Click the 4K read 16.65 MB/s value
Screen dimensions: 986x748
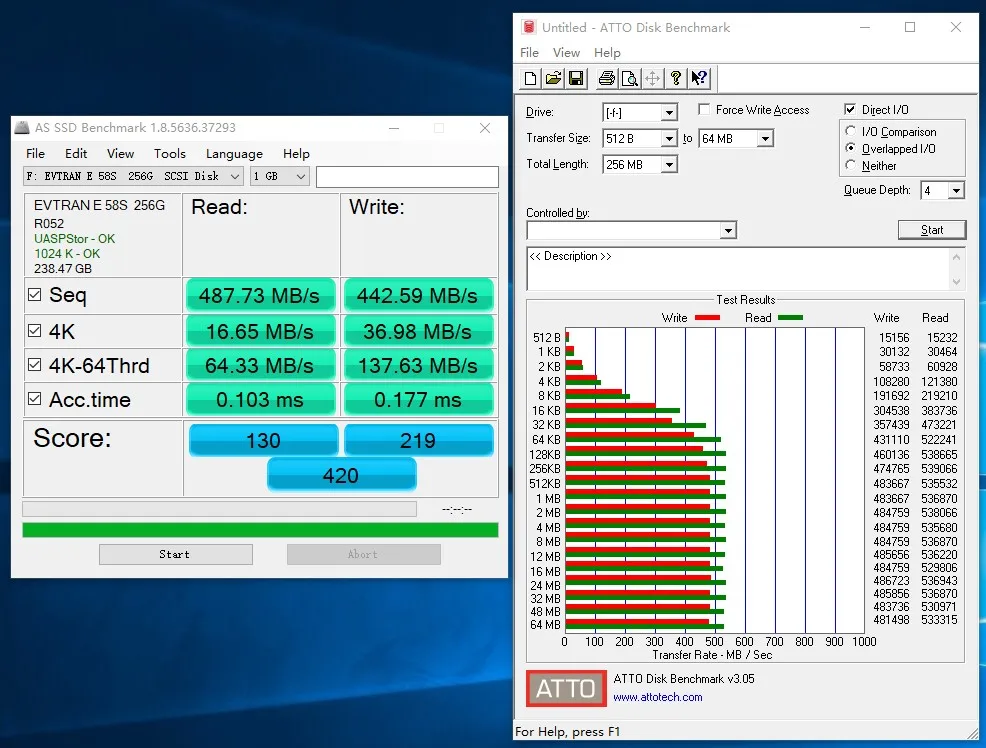pos(260,331)
